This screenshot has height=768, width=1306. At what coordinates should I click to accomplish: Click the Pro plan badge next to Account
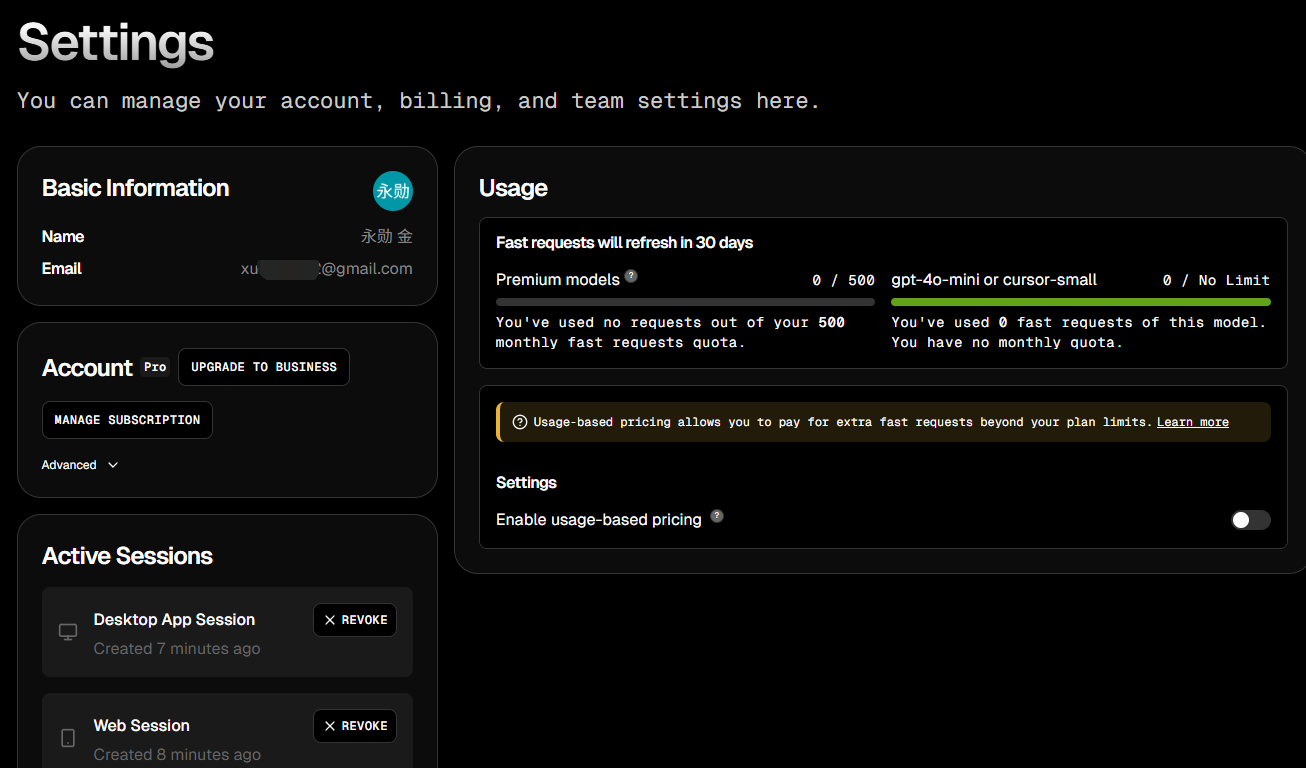tap(155, 367)
